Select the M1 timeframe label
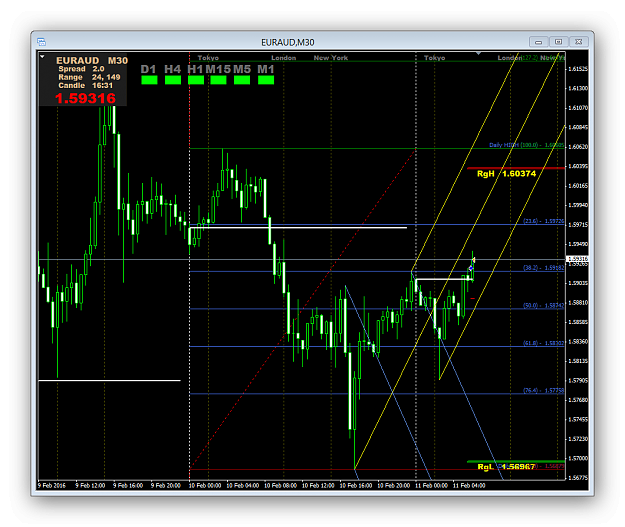625x527 pixels. pyautogui.click(x=265, y=69)
